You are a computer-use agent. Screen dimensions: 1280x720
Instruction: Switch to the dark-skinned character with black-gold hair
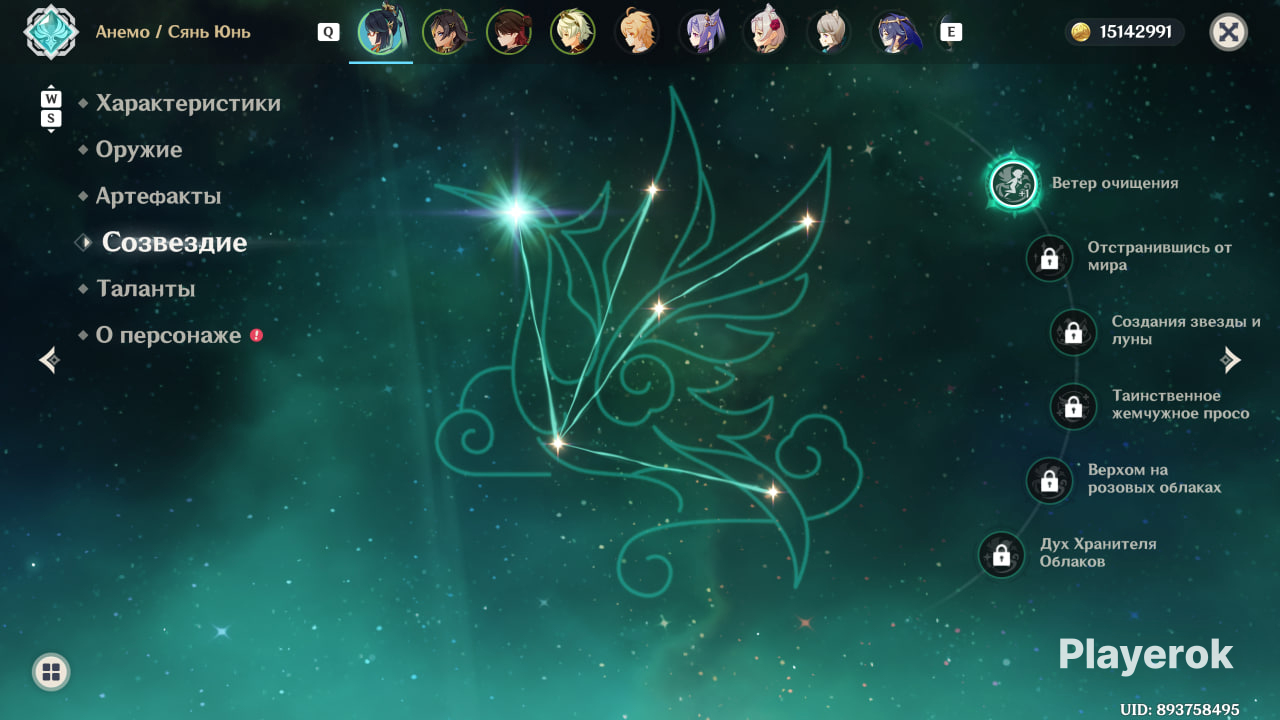point(445,32)
